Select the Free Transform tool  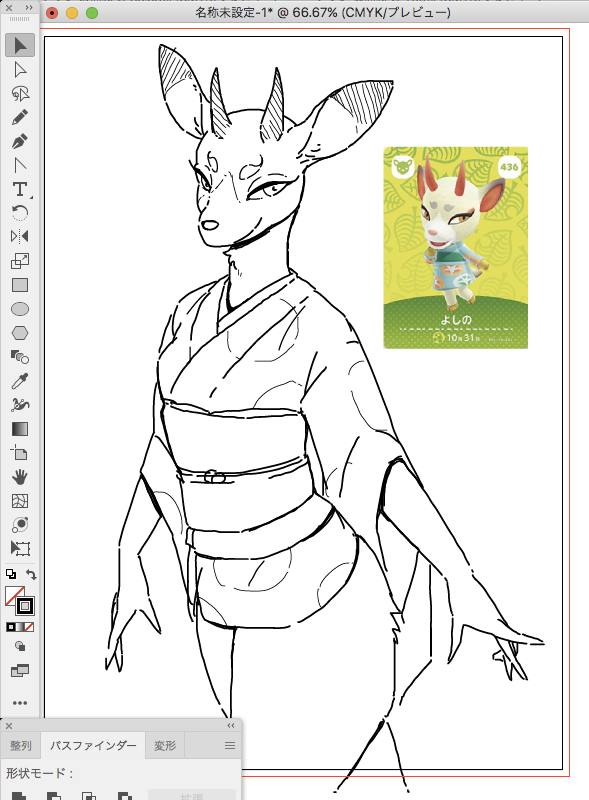(x=20, y=548)
